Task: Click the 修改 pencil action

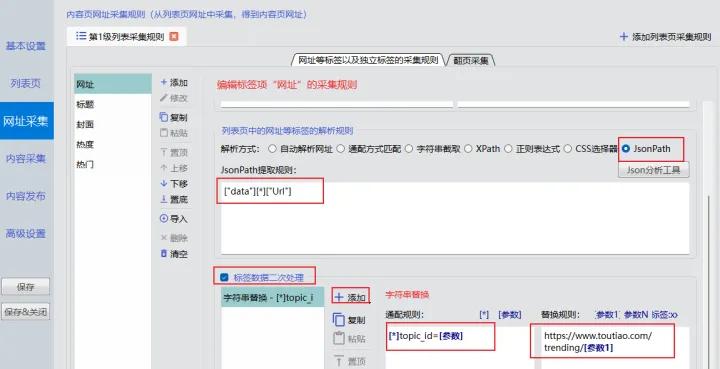Action: click(174, 98)
